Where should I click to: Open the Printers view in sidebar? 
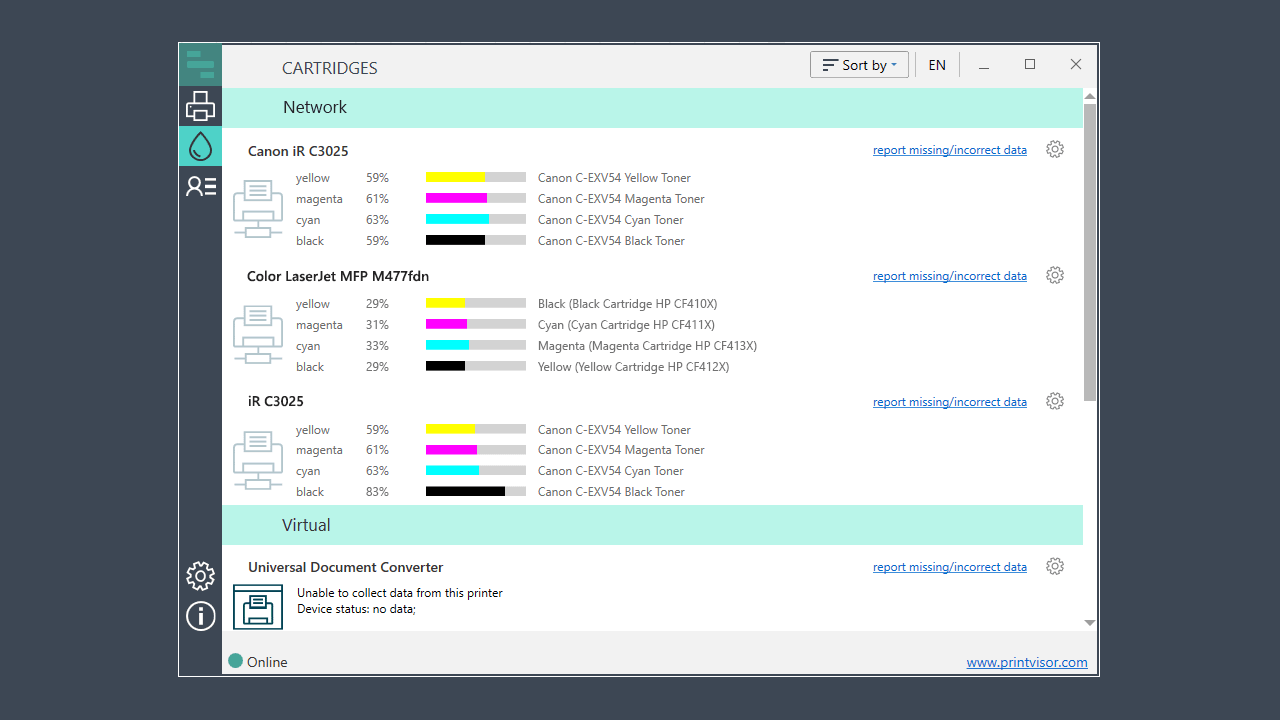click(x=200, y=106)
